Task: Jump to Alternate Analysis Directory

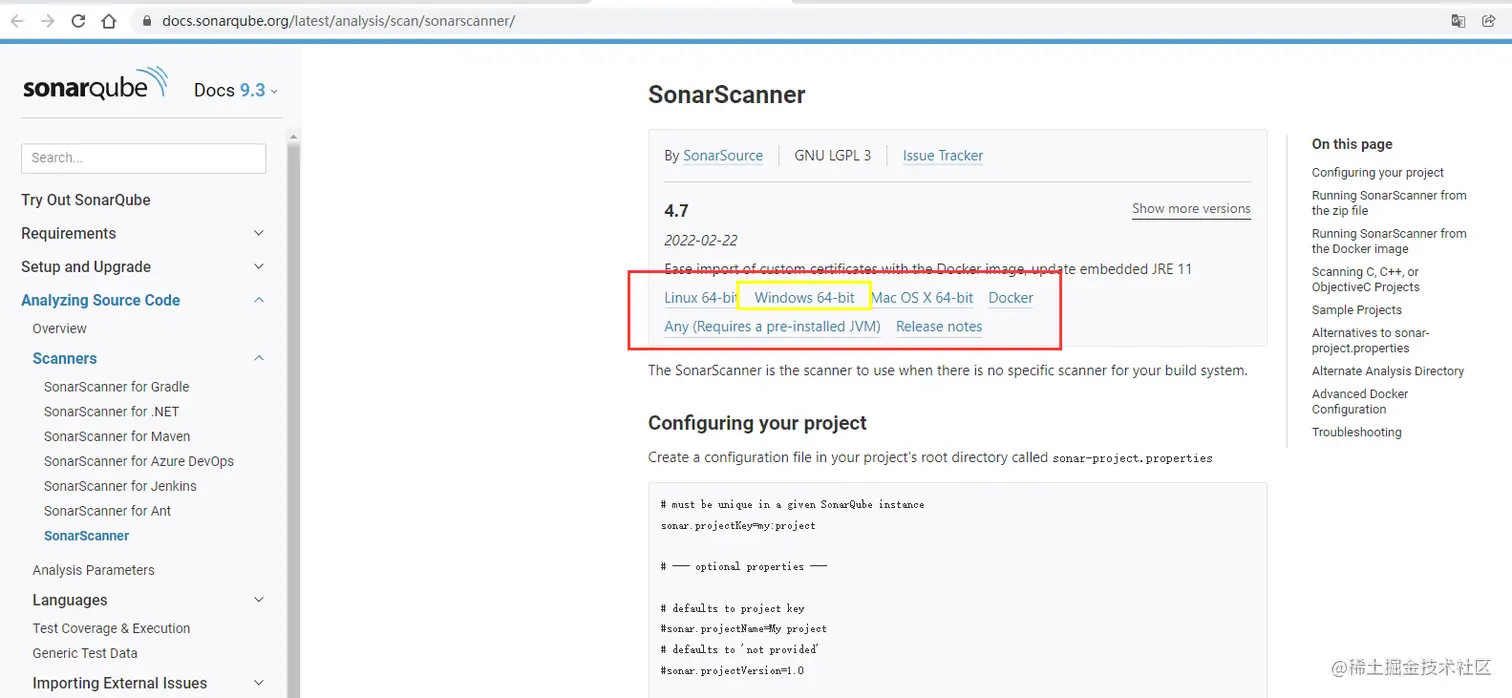Action: (1388, 371)
